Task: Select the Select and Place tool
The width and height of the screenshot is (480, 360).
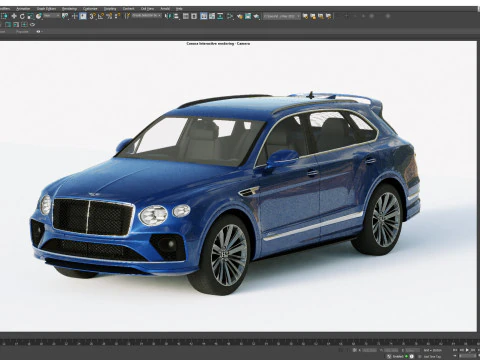Action: coord(39,16)
